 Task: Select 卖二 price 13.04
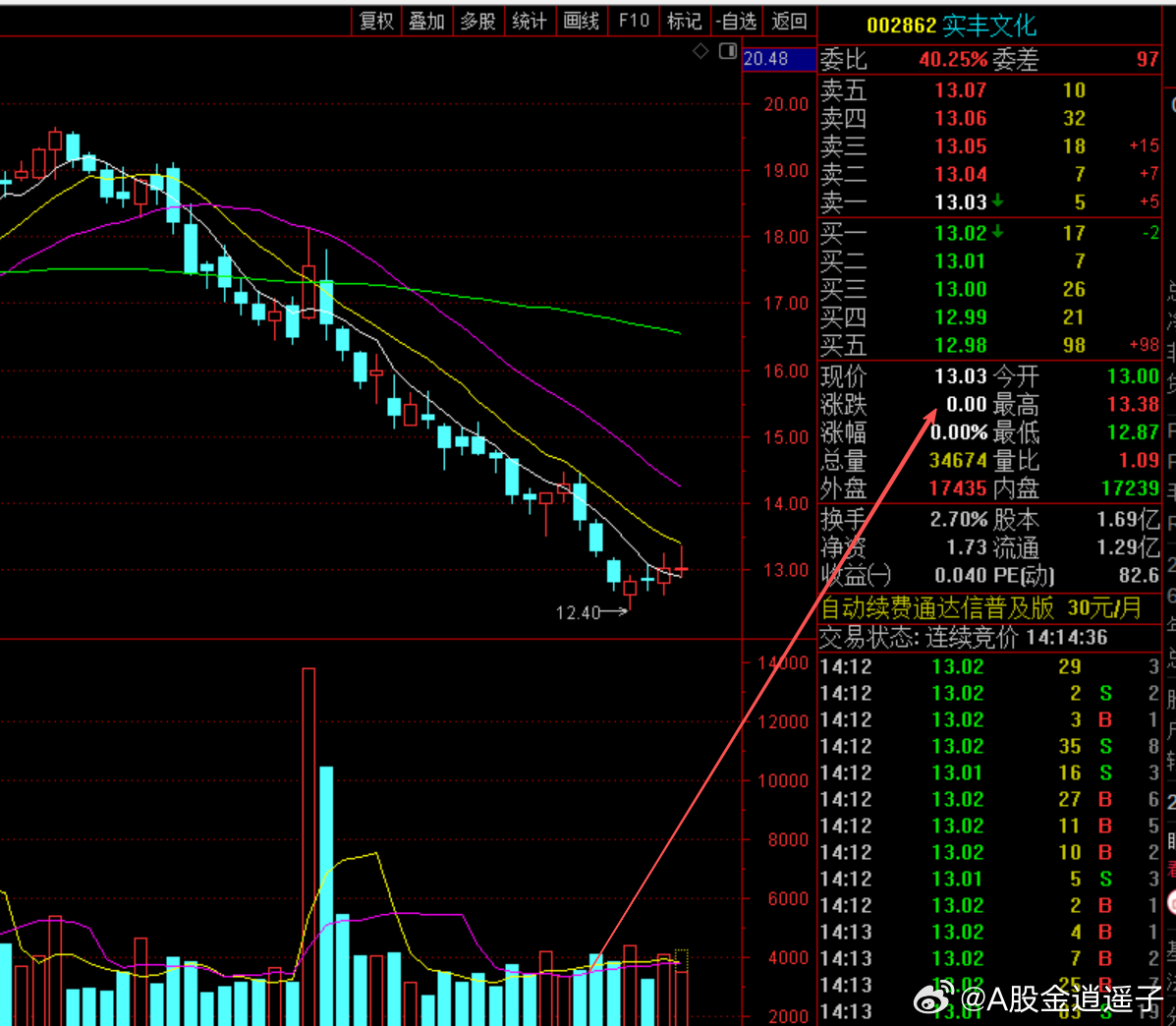pos(960,174)
